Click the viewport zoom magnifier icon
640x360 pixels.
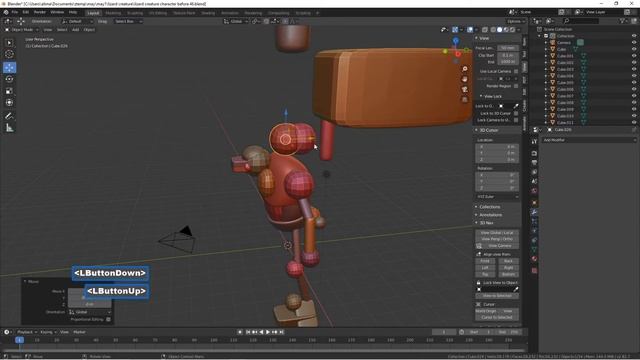click(464, 69)
